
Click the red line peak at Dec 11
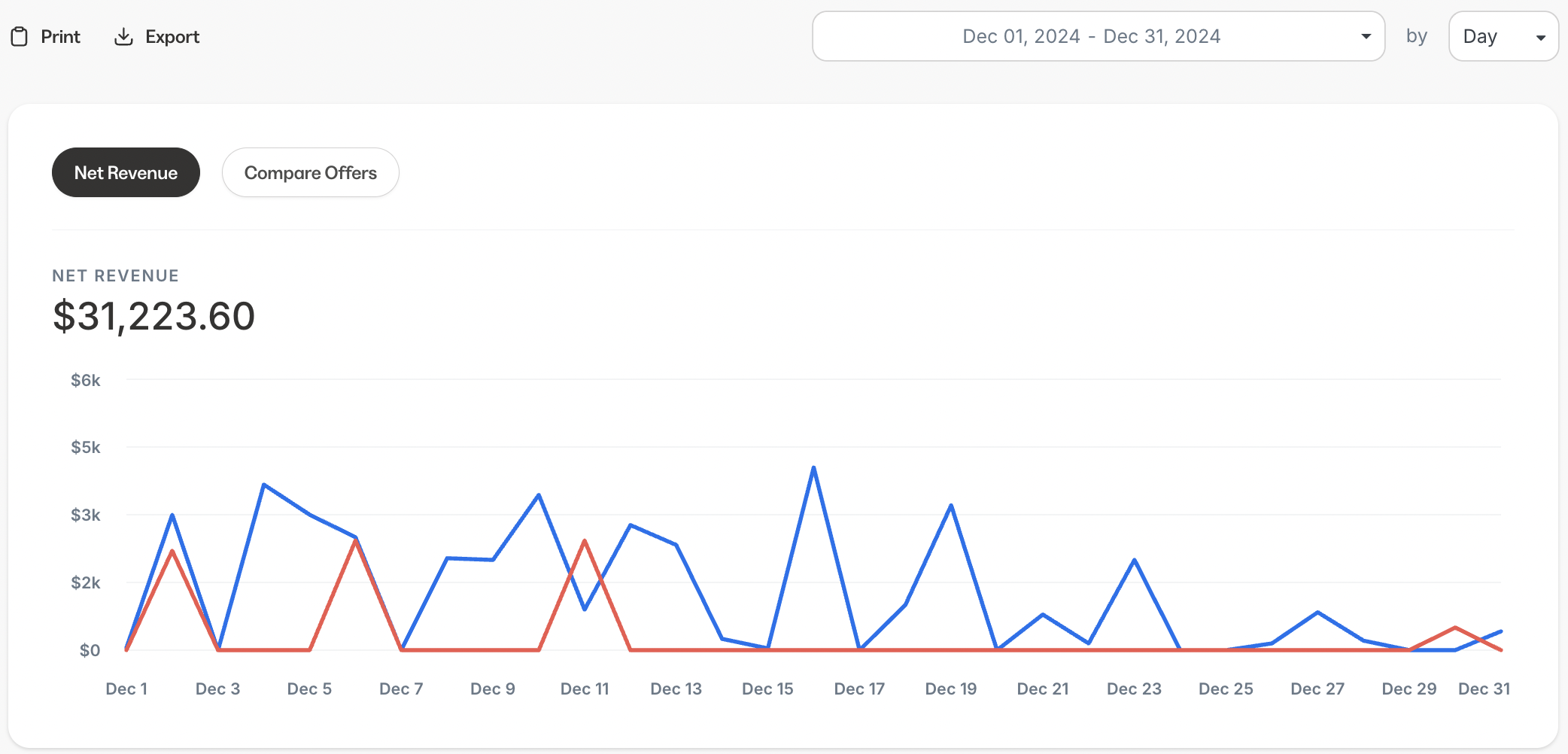585,541
